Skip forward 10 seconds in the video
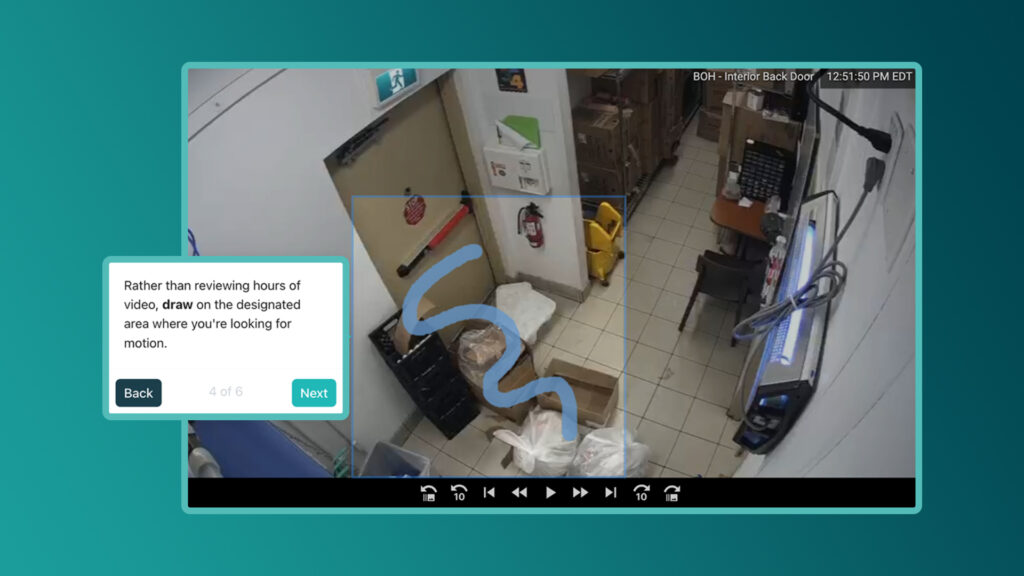1024x576 pixels. click(x=641, y=492)
